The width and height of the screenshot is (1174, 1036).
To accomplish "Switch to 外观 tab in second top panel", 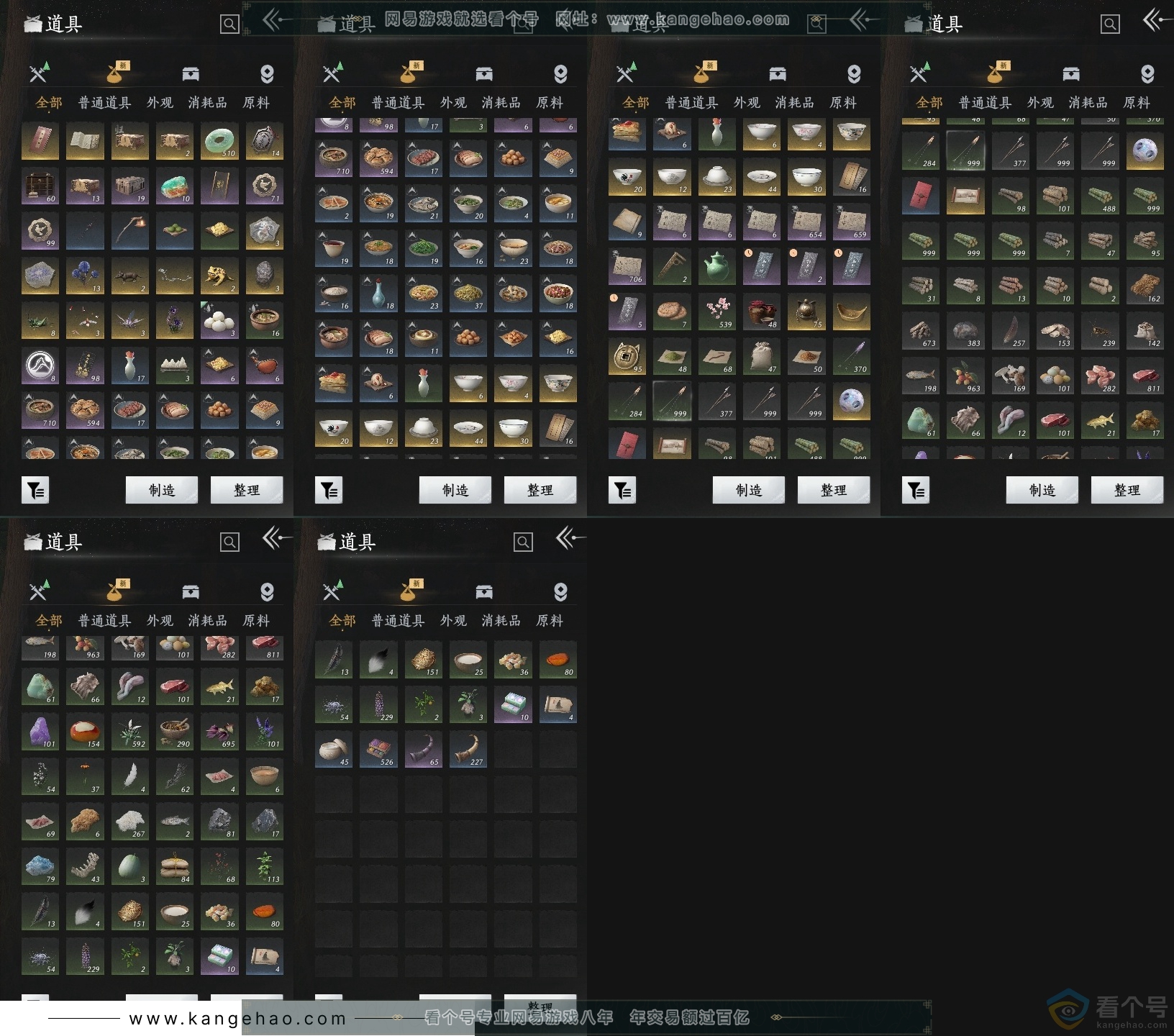I will (x=453, y=103).
